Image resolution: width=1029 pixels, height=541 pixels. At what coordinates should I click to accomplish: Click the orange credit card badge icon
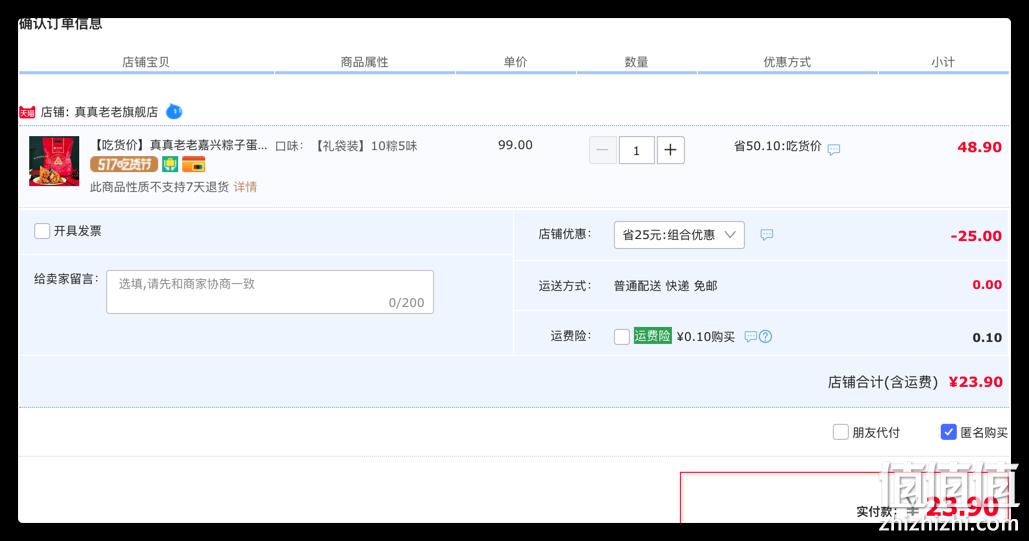click(194, 164)
